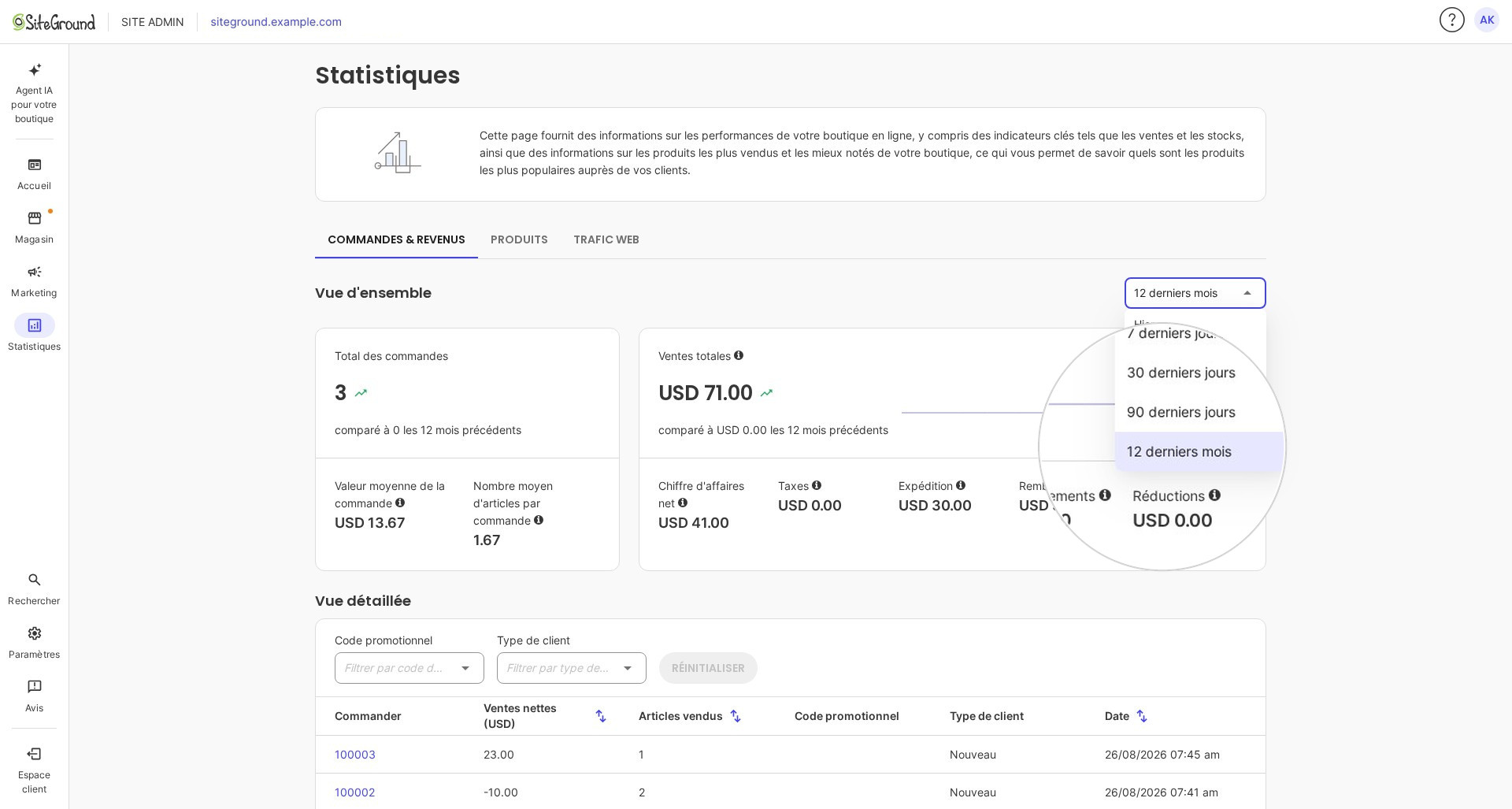The width and height of the screenshot is (1512, 809).
Task: Click the info icon next to Taxes
Action: point(817,485)
